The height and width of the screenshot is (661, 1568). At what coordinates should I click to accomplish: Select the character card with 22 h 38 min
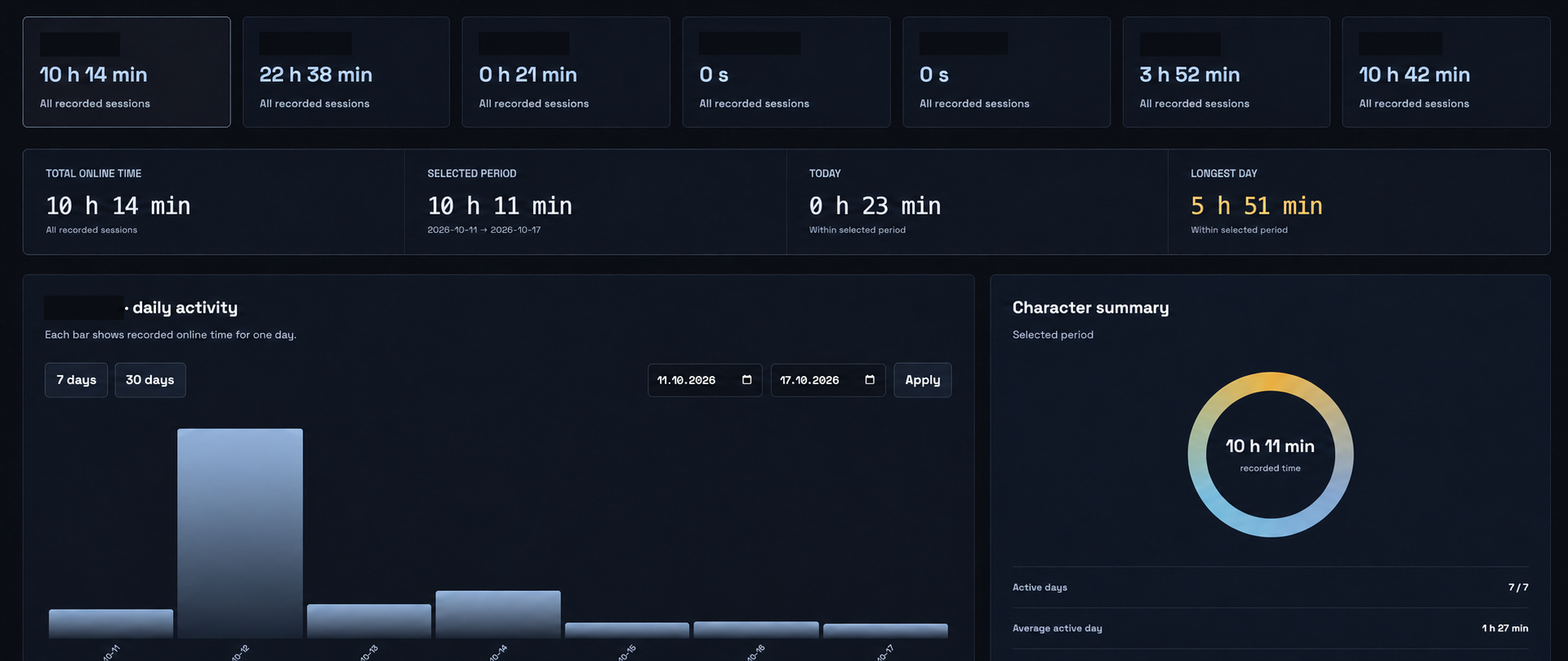click(347, 72)
